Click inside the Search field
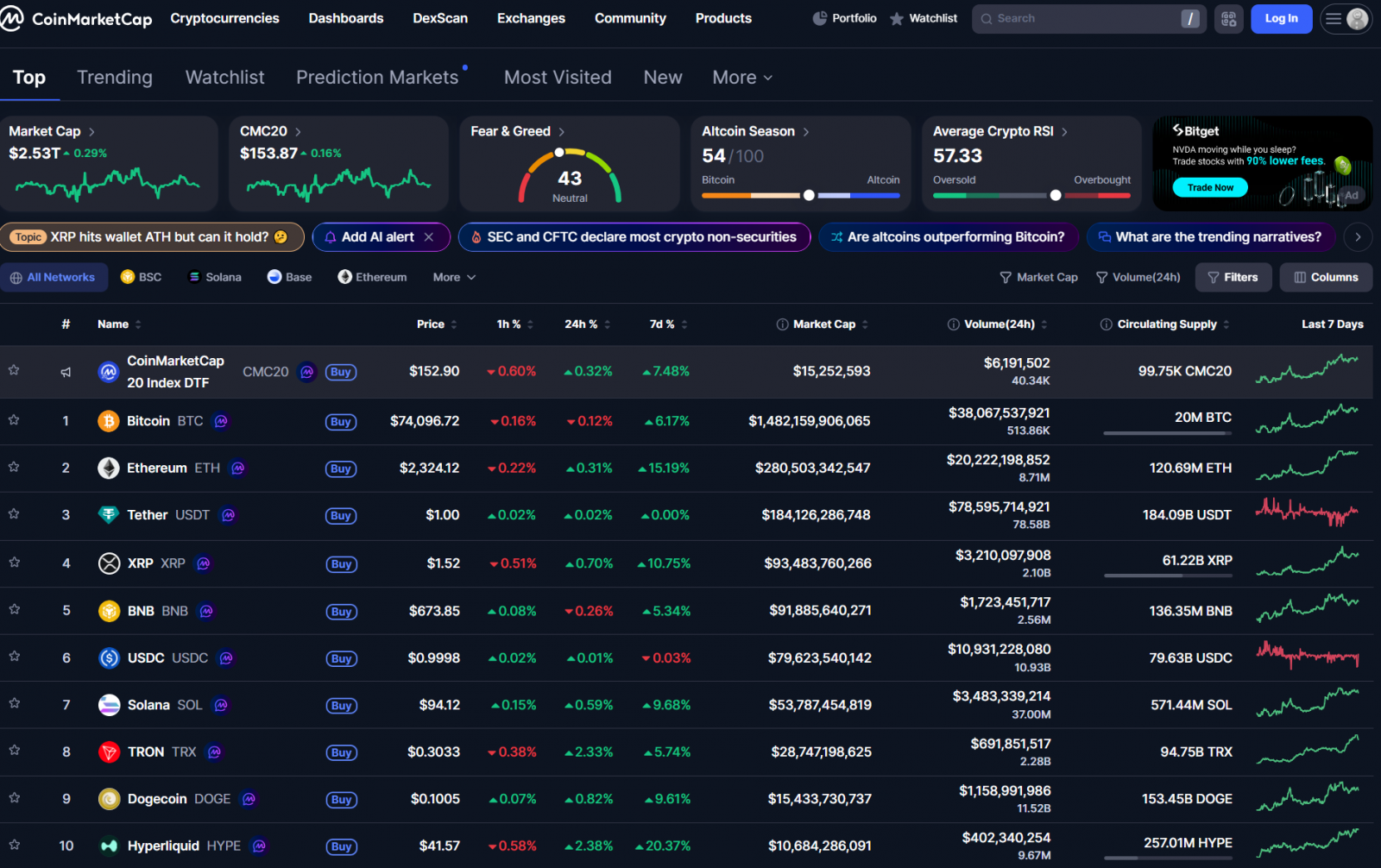 point(1079,18)
